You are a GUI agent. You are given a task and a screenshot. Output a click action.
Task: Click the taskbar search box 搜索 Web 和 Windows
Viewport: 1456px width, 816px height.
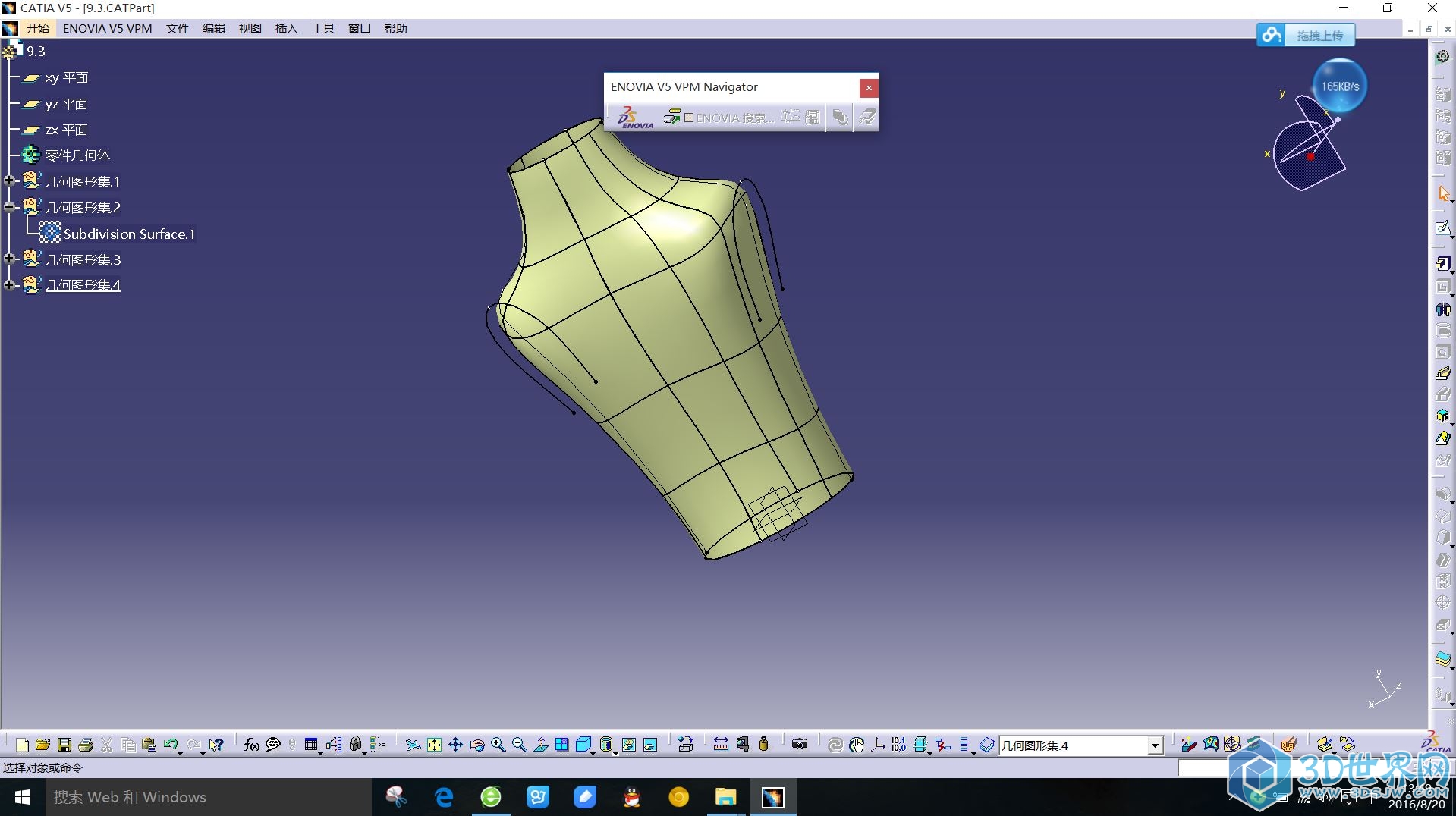point(209,797)
